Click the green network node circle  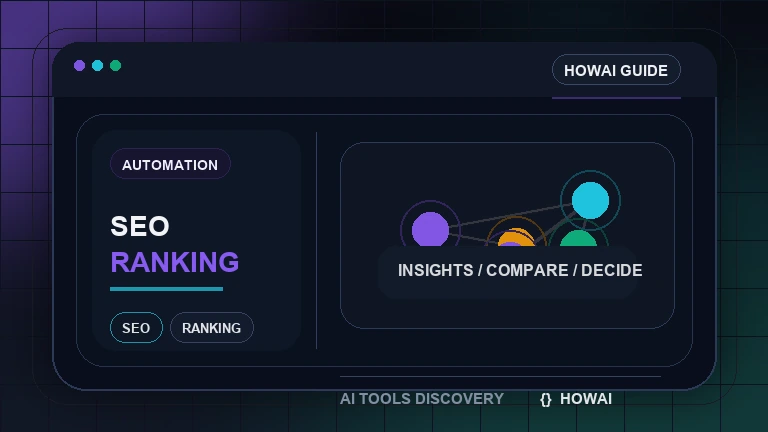click(578, 239)
